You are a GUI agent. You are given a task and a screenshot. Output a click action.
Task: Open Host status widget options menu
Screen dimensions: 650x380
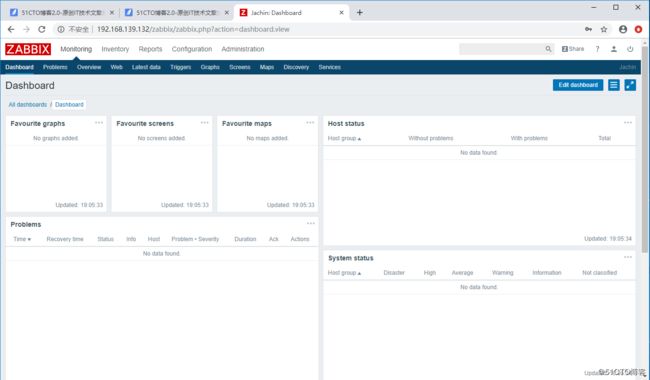click(628, 123)
